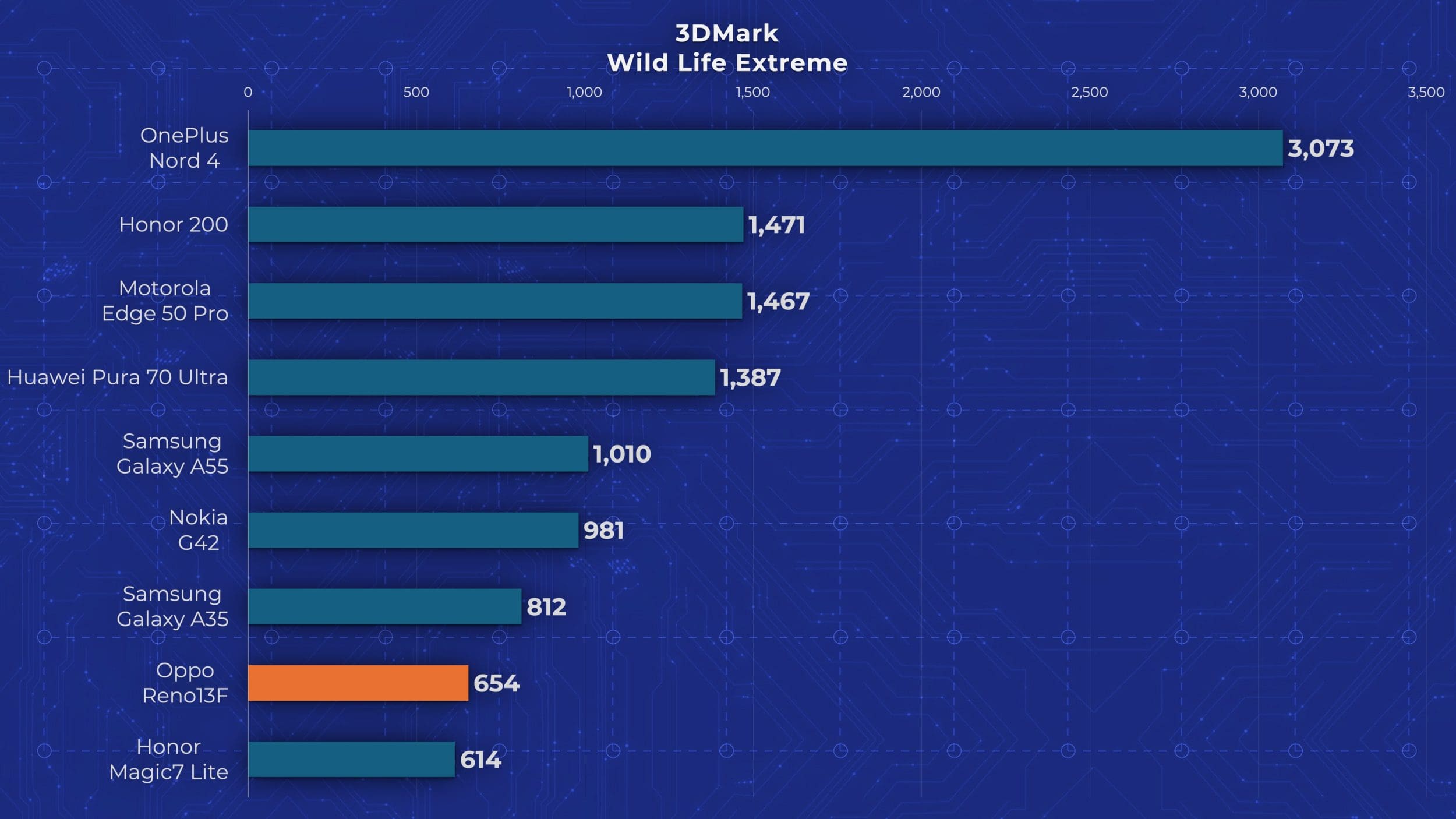Select the "3,000" axis tick label

tap(1258, 92)
